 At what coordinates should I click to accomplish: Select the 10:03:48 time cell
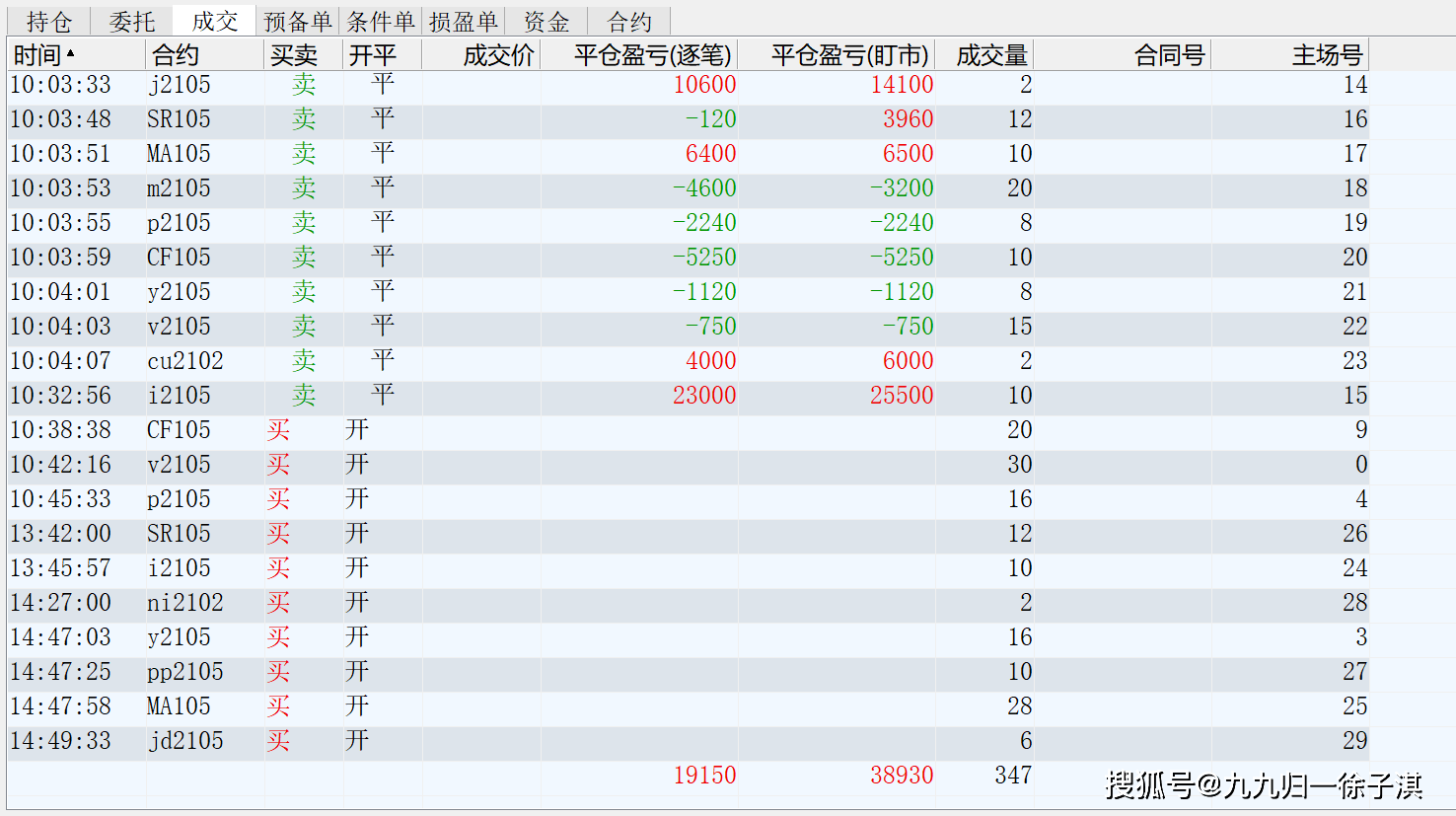tap(60, 119)
